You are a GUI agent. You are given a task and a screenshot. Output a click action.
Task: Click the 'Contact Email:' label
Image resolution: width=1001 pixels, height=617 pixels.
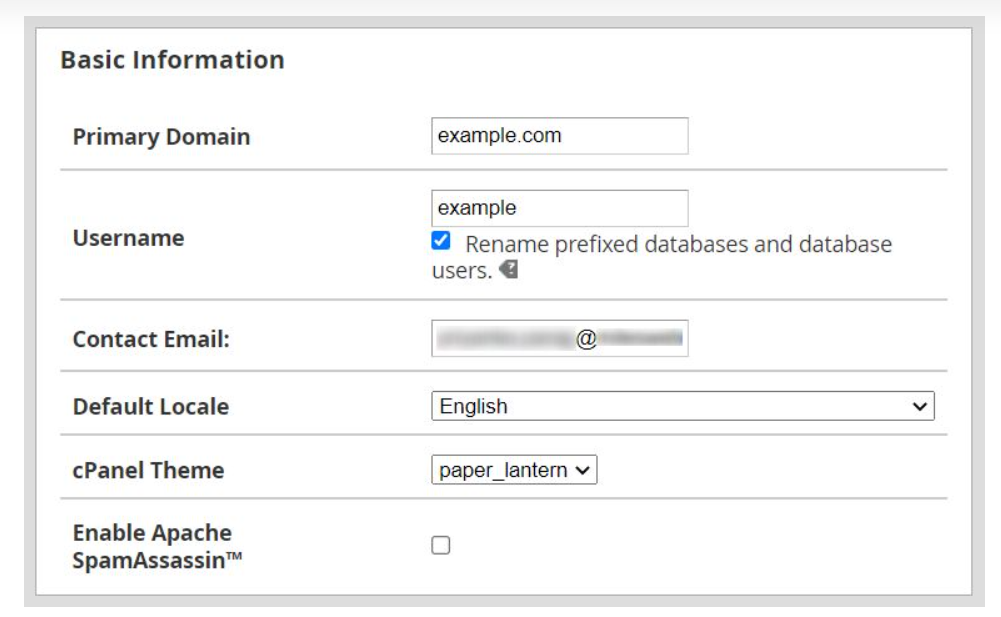pyautogui.click(x=151, y=339)
